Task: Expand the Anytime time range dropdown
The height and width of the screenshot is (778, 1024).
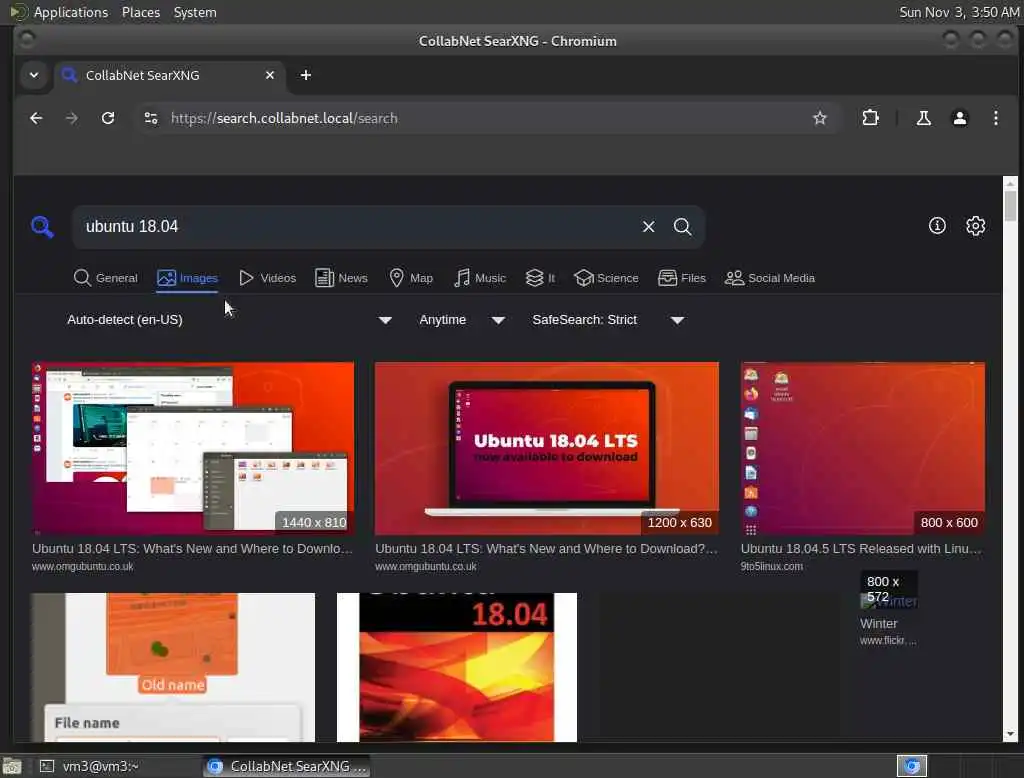Action: coord(462,320)
